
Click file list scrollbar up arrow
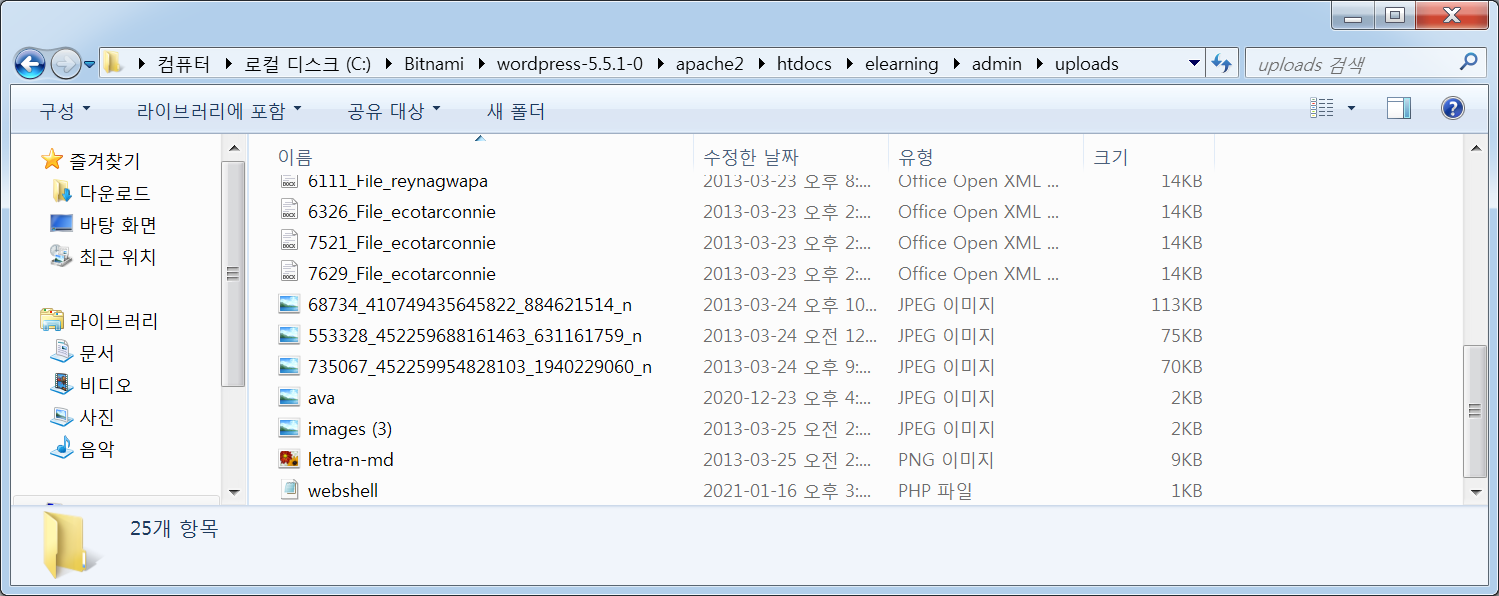pos(1474,149)
